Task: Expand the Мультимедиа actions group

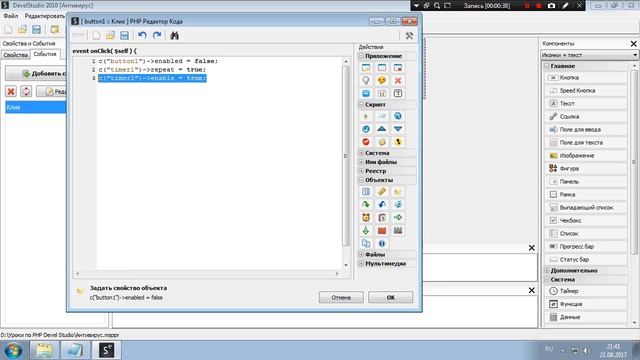Action: [362, 263]
